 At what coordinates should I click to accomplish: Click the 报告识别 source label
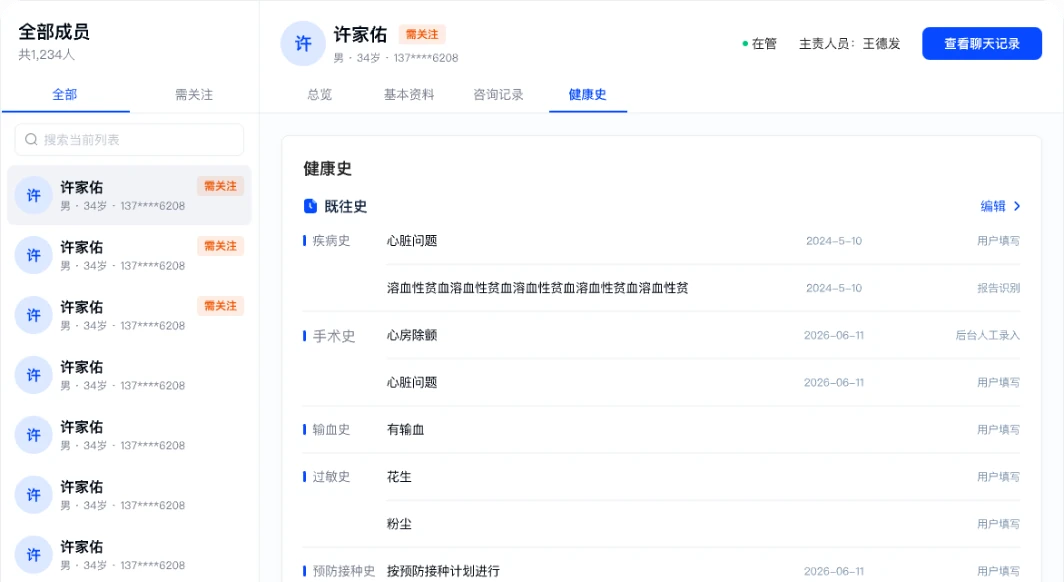pos(998,288)
